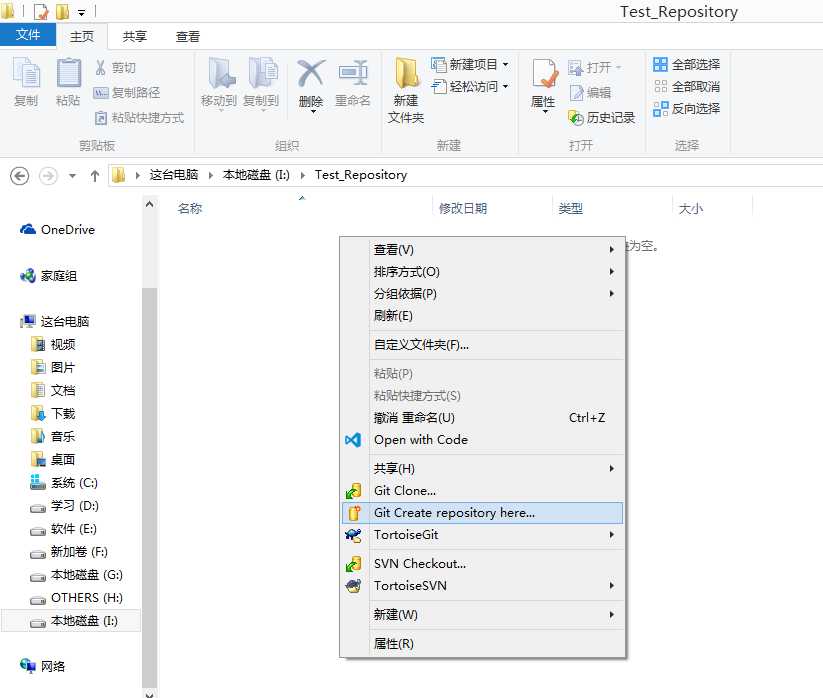Viewport: 823px width, 698px height.
Task: Click Invert selection (反向选择)
Action: [687, 109]
